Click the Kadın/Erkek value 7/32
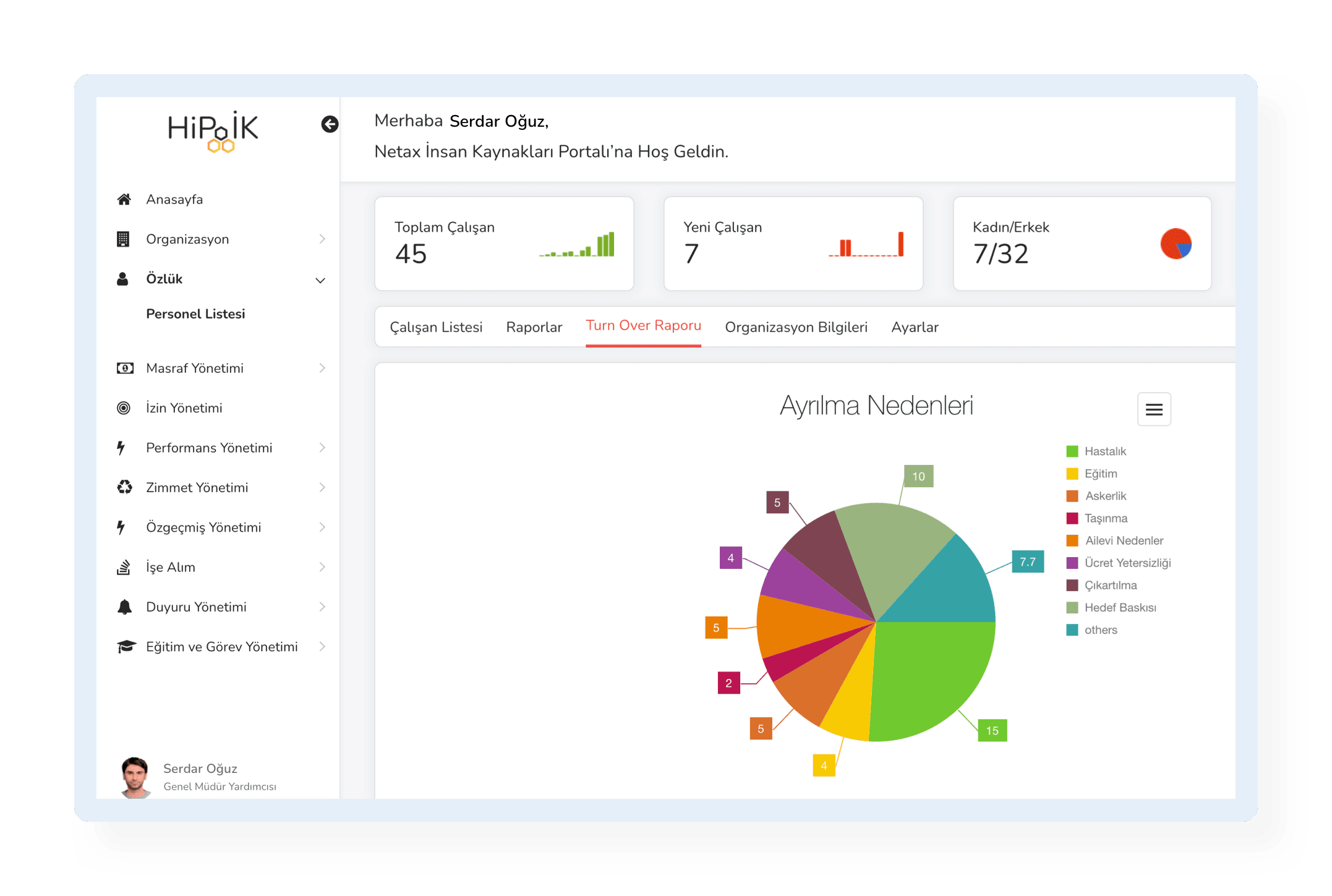The image size is (1332, 896). pos(1001,254)
